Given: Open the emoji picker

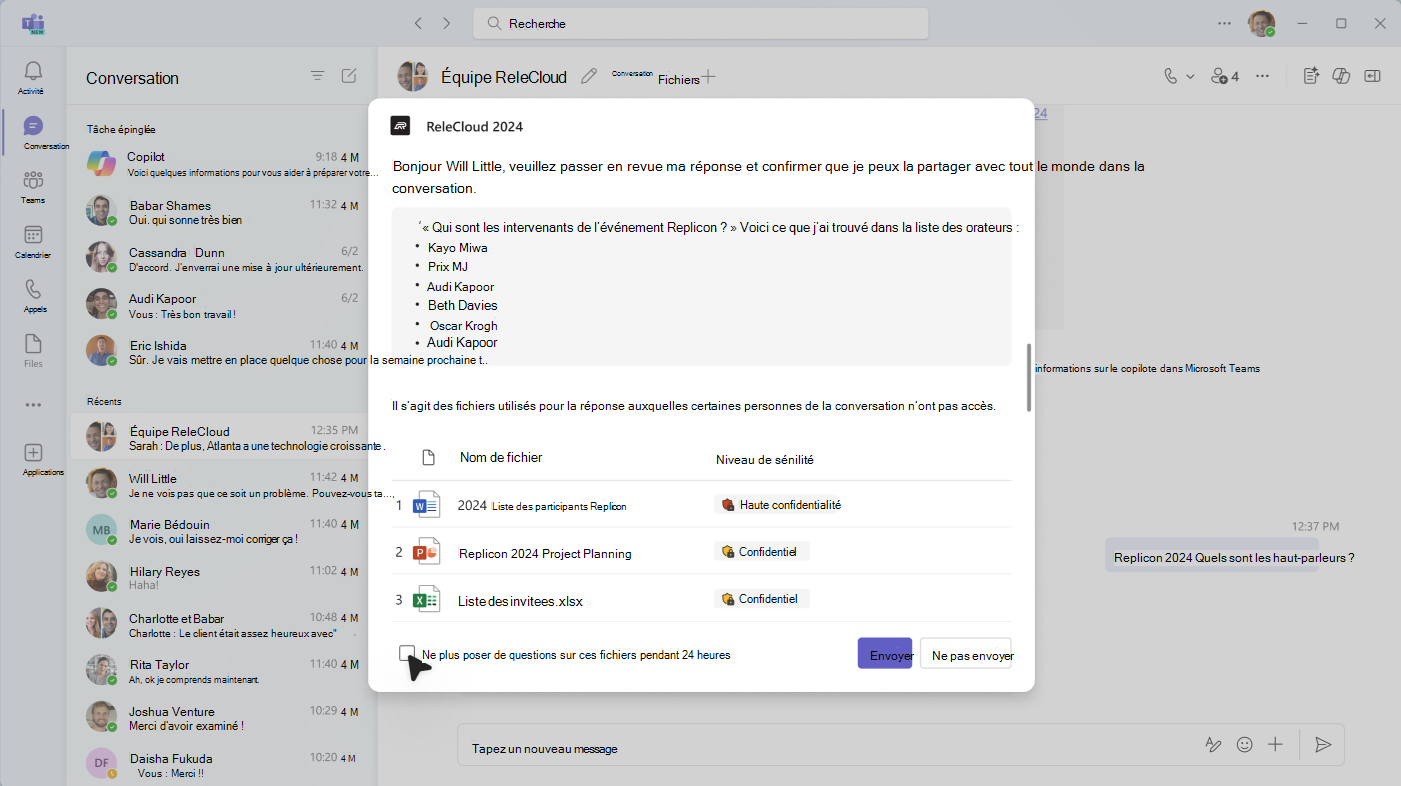Looking at the screenshot, I should tap(1245, 745).
